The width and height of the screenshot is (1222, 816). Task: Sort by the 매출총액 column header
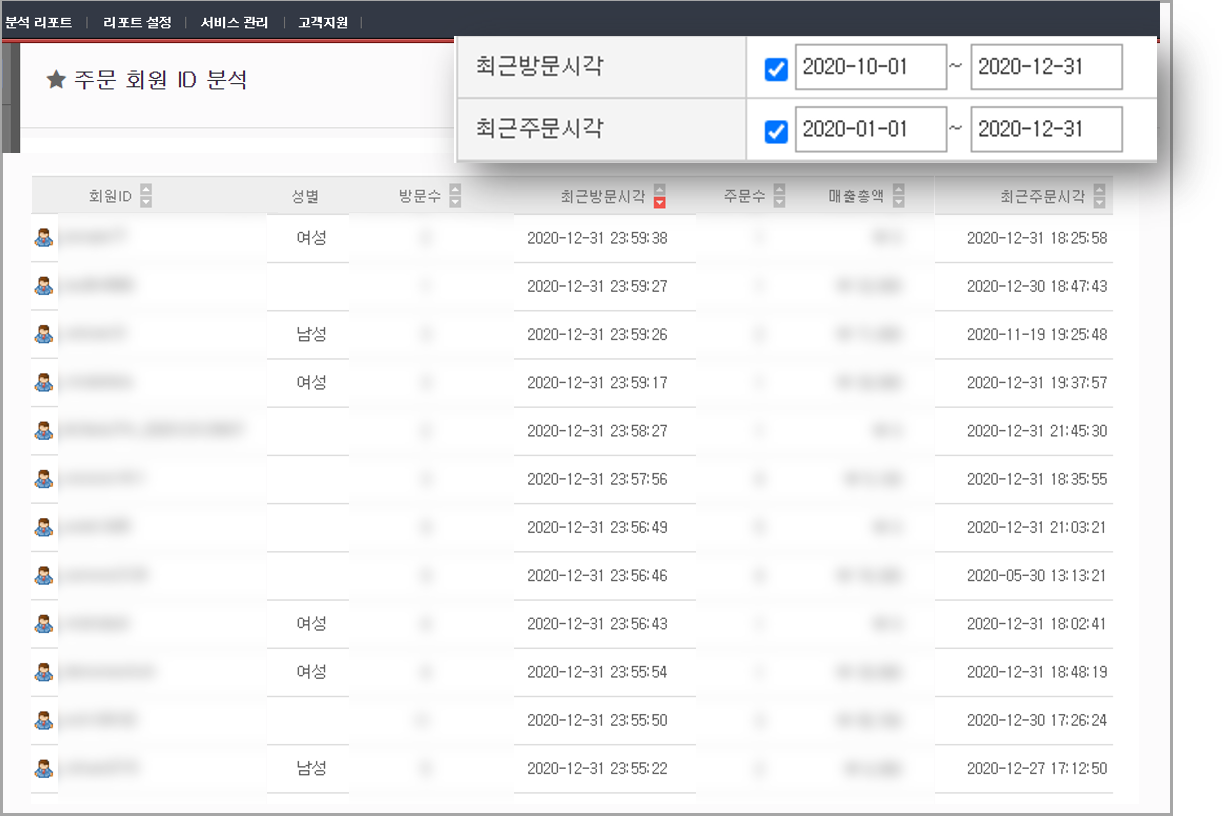point(856,197)
